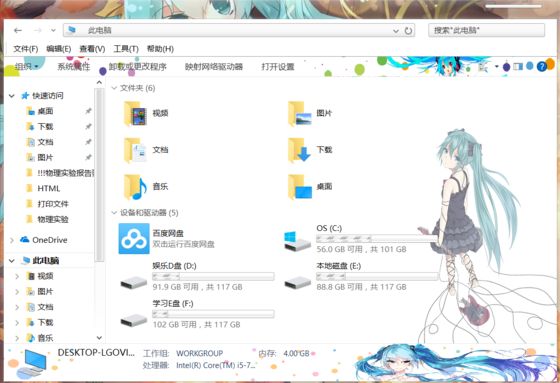Viewport: 560px width, 383px height.
Task: Open the 编辑(E) menu
Action: pyautogui.click(x=59, y=49)
